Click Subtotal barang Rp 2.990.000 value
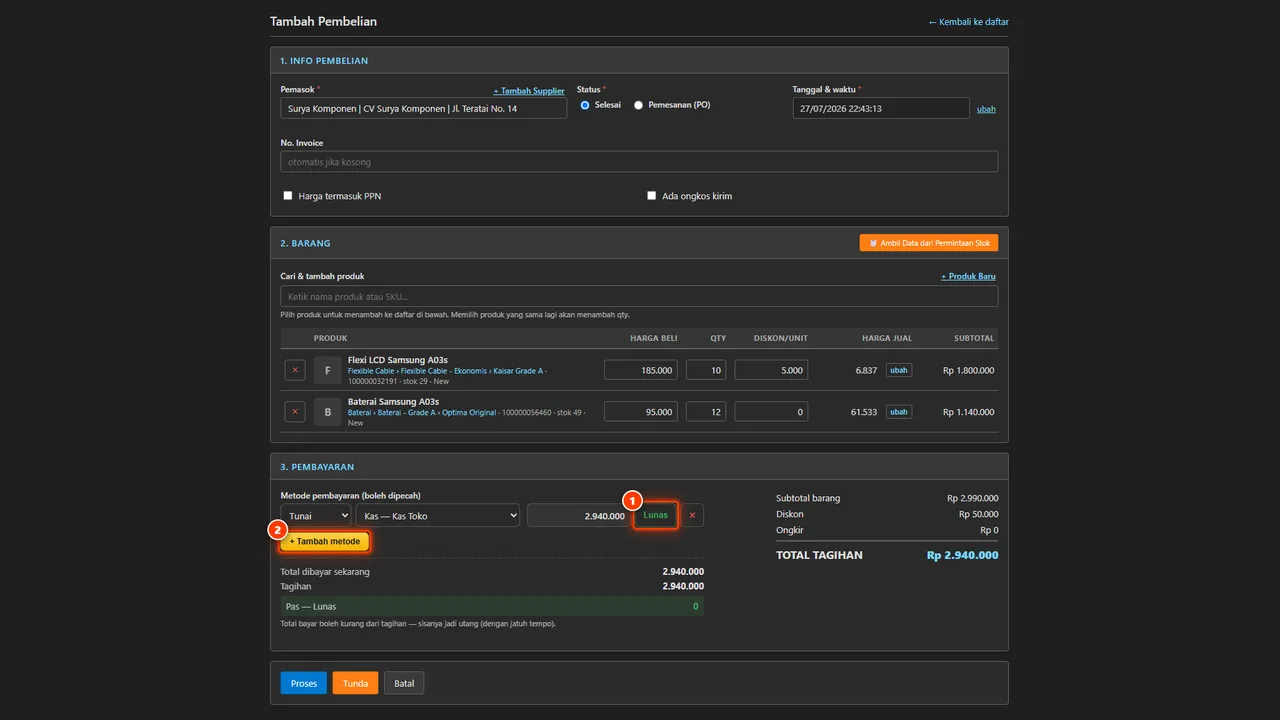Viewport: 1280px width, 720px height. tap(972, 498)
